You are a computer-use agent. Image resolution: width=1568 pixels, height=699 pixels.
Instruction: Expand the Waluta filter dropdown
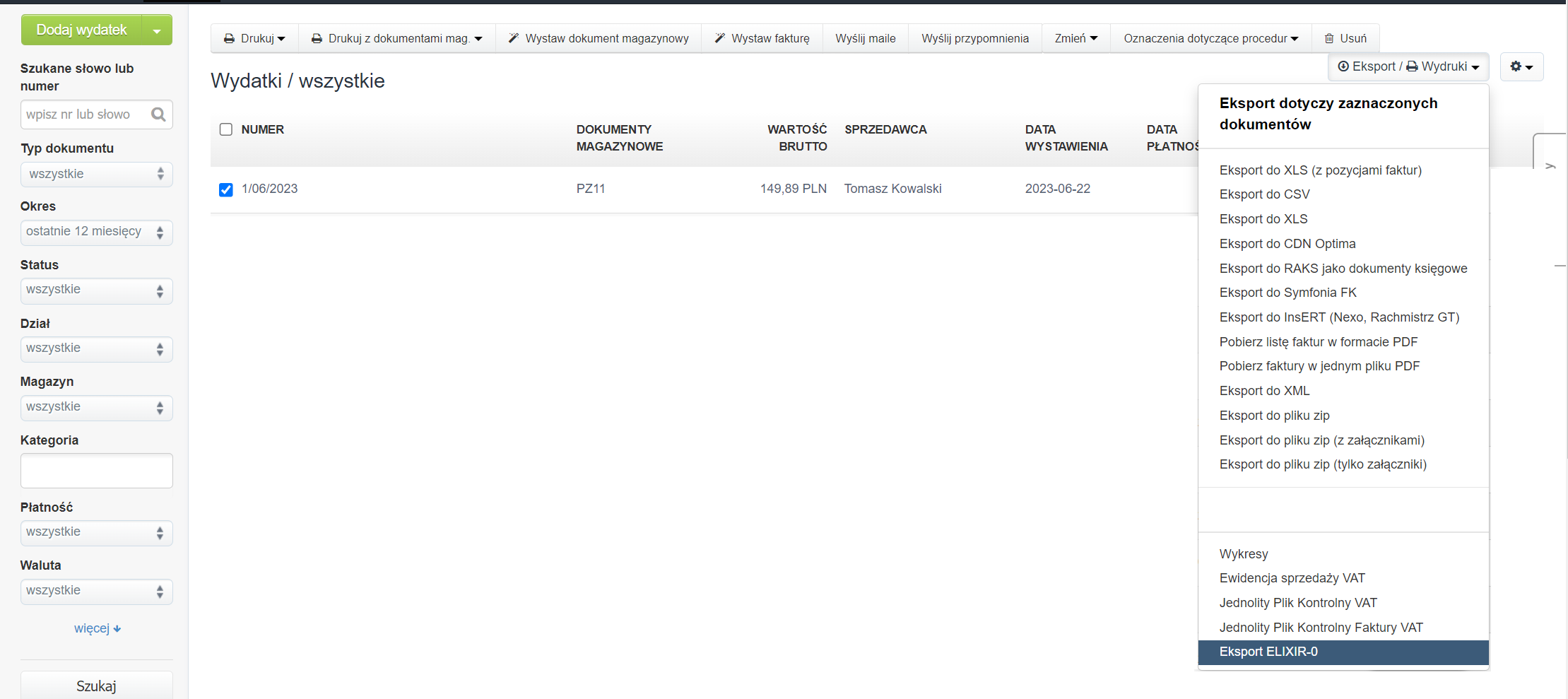97,591
